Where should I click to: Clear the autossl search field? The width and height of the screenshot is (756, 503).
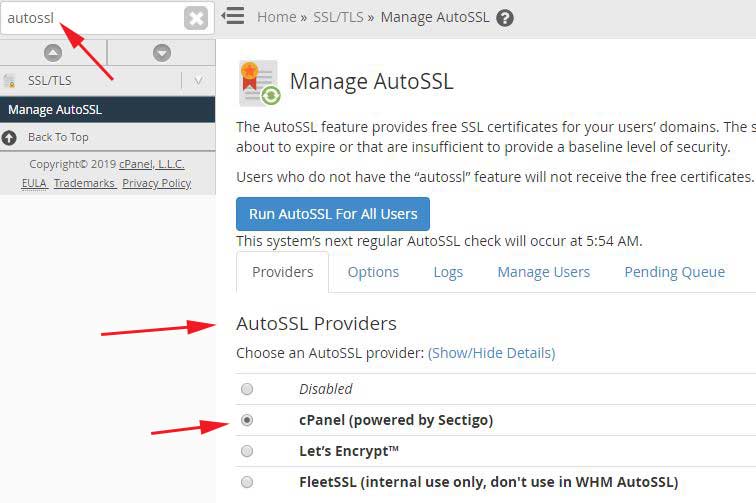click(x=196, y=18)
